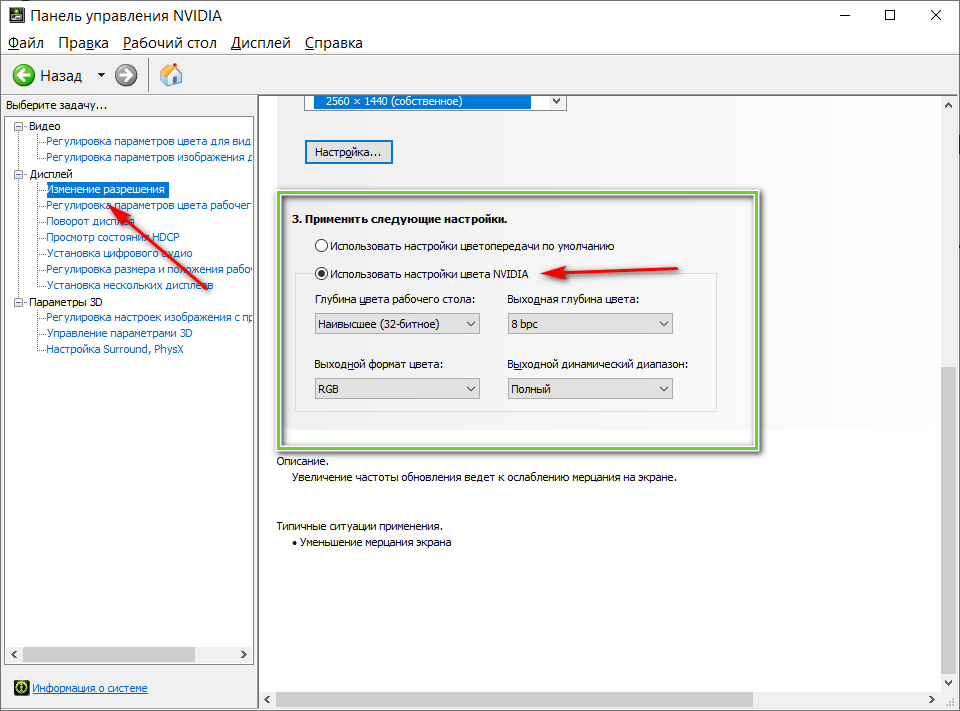Click the Настройка... button

(348, 152)
